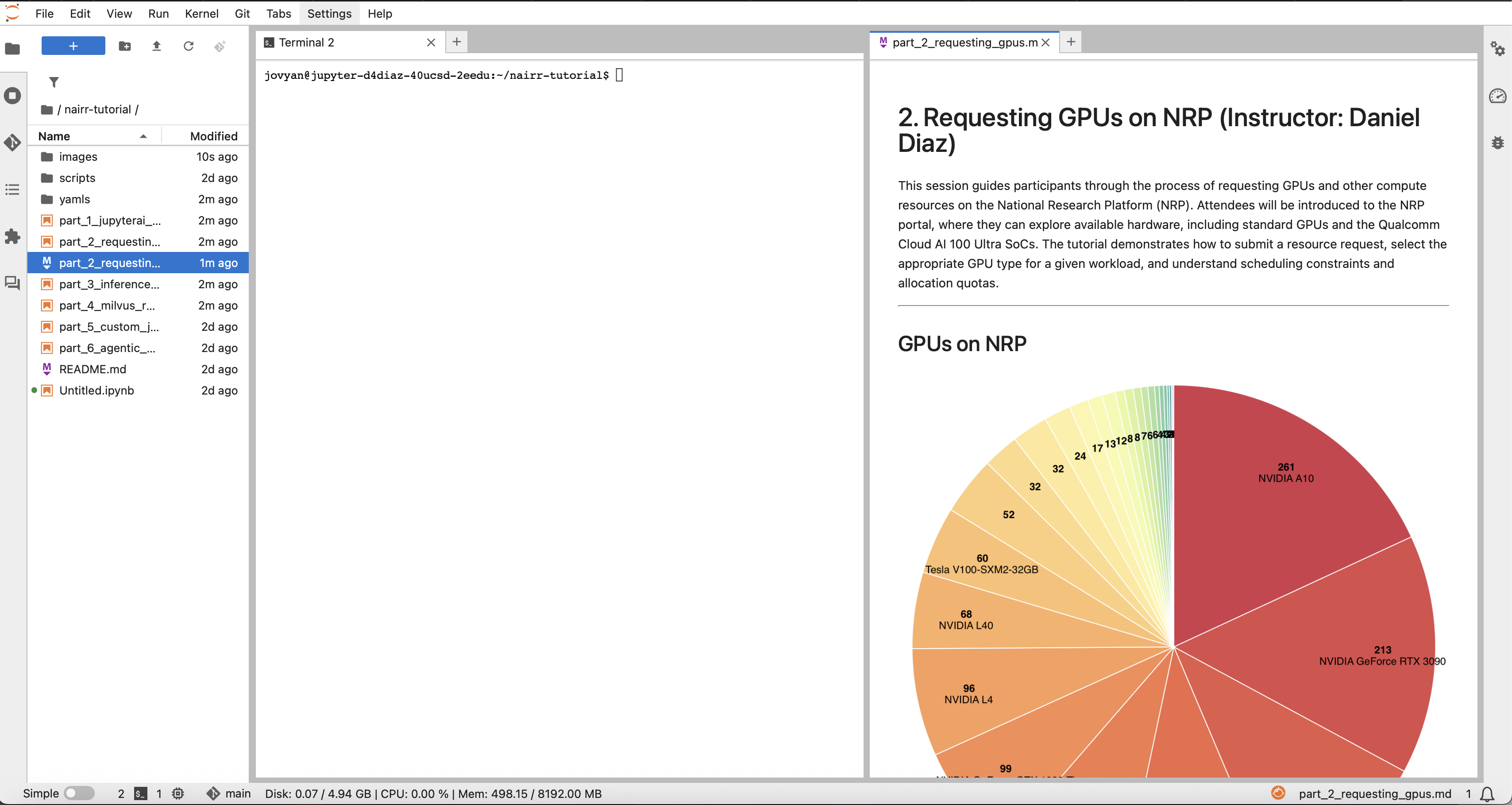Select the scripts folder
1512x805 pixels.
pyautogui.click(x=139, y=178)
